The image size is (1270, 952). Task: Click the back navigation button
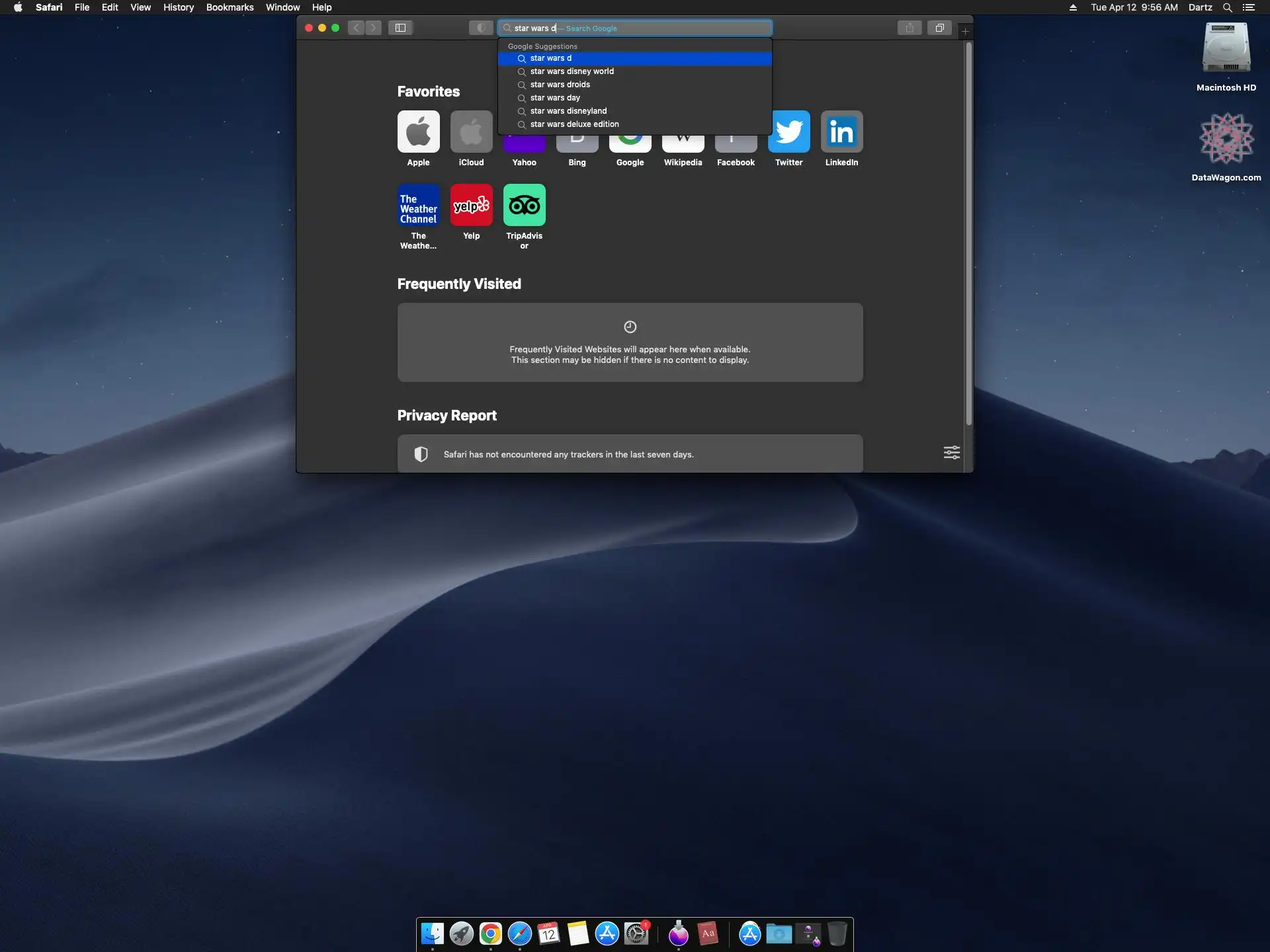[356, 28]
